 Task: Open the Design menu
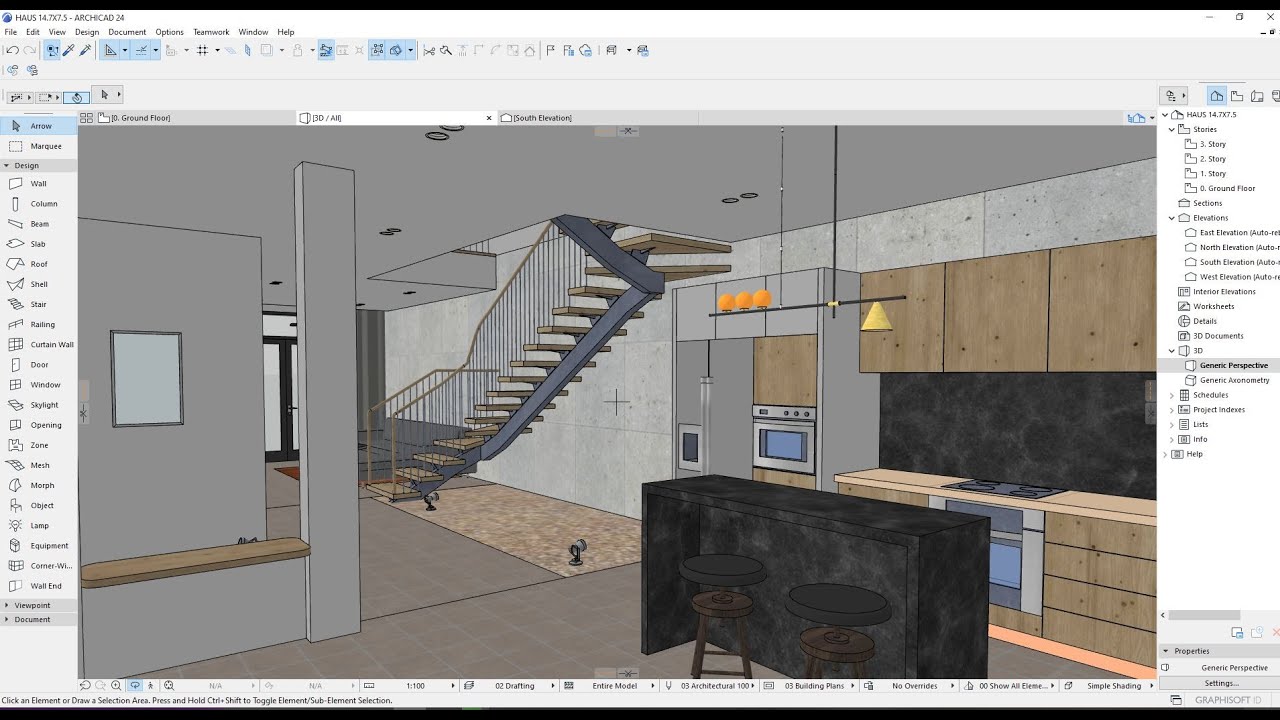coord(87,32)
